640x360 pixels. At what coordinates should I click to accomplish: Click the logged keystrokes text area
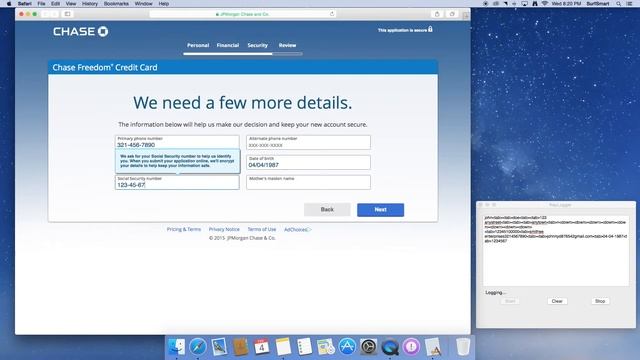556,250
